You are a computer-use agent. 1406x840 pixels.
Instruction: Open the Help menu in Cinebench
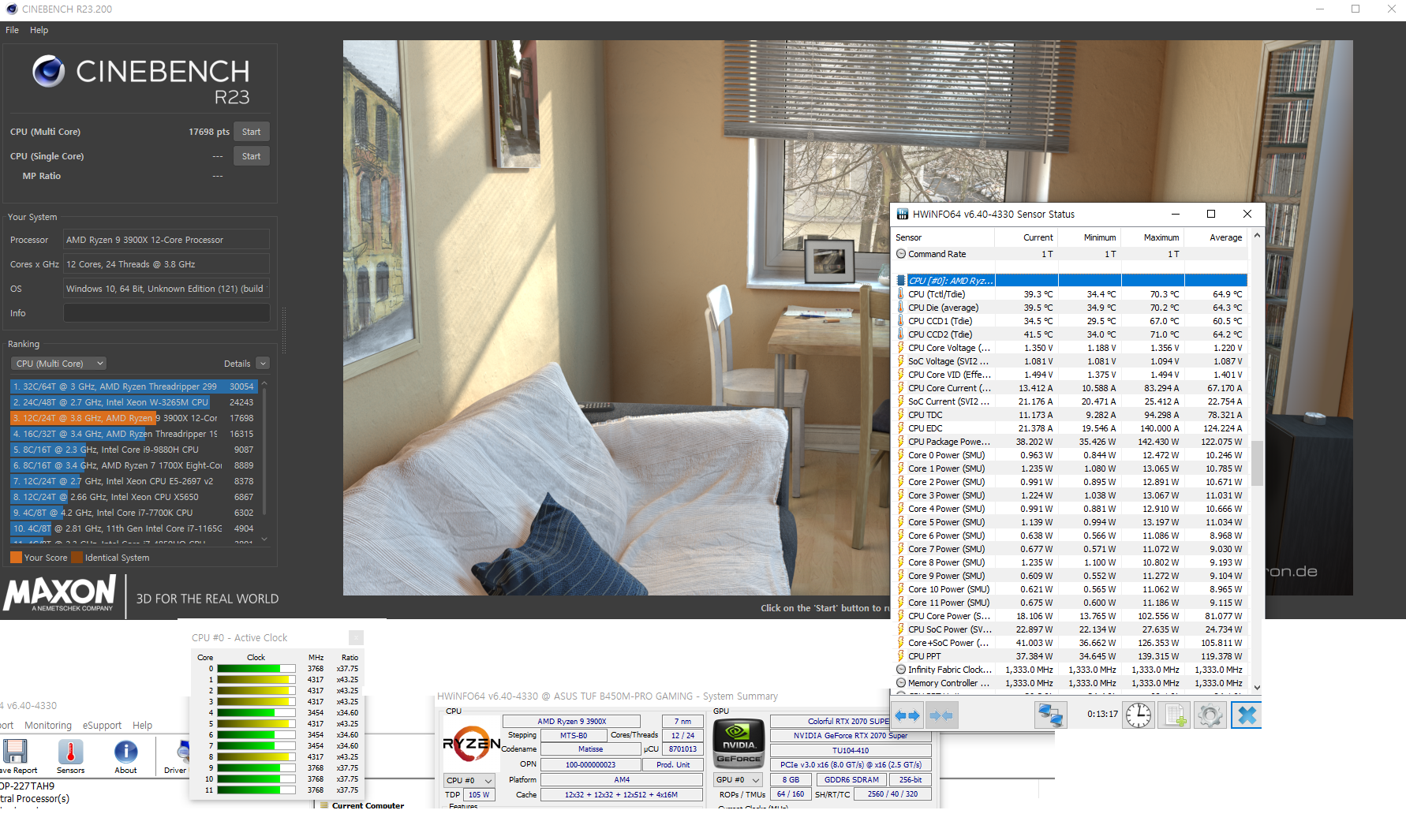pyautogui.click(x=39, y=30)
